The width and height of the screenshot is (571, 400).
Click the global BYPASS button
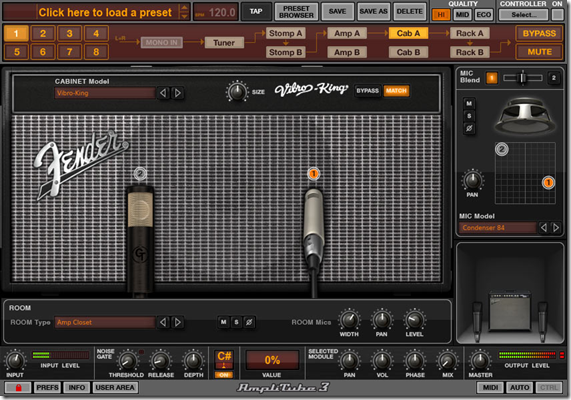pyautogui.click(x=539, y=34)
